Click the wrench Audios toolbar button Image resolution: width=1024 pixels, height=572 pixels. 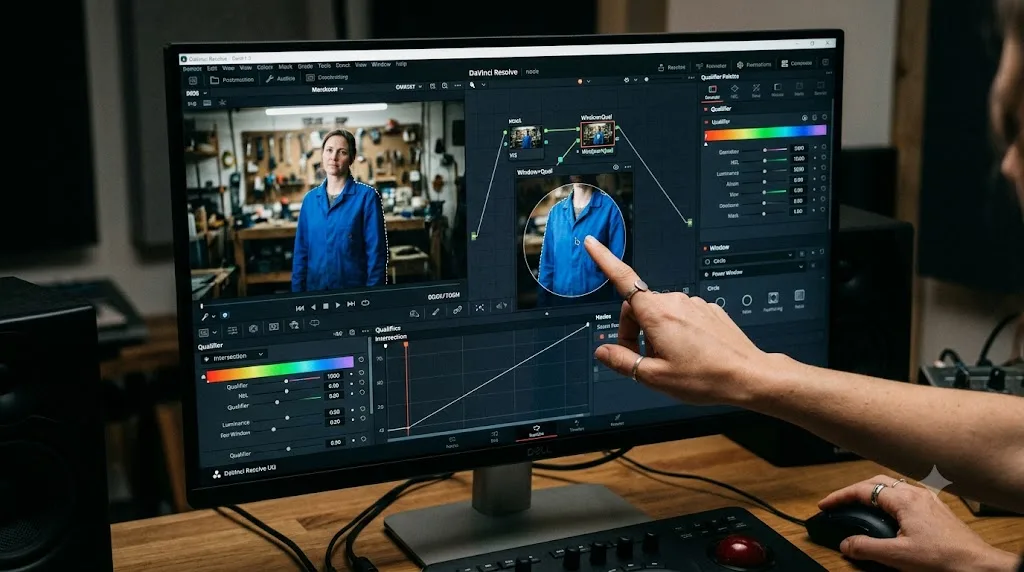click(x=280, y=78)
